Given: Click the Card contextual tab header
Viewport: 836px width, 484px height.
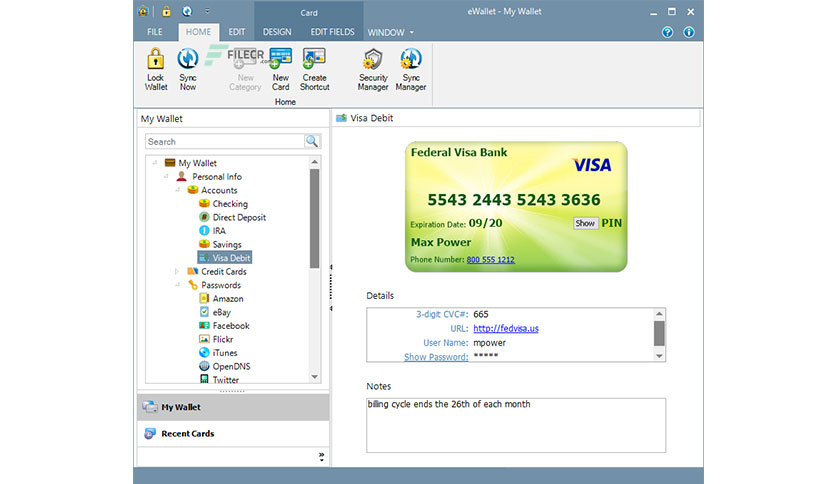Looking at the screenshot, I should tap(309, 13).
